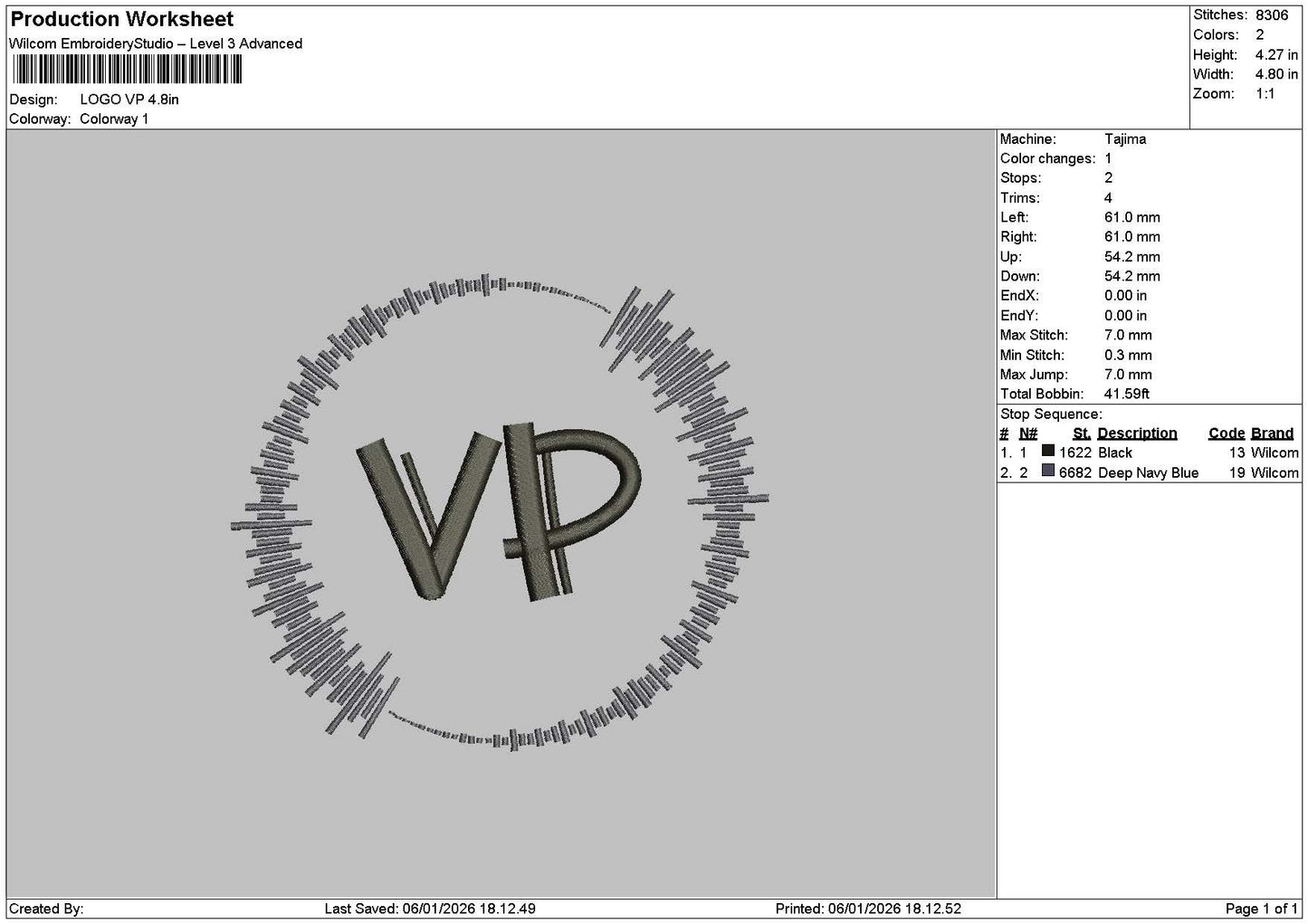Click the Deep Navy Blue color swatch

pyautogui.click(x=1048, y=471)
